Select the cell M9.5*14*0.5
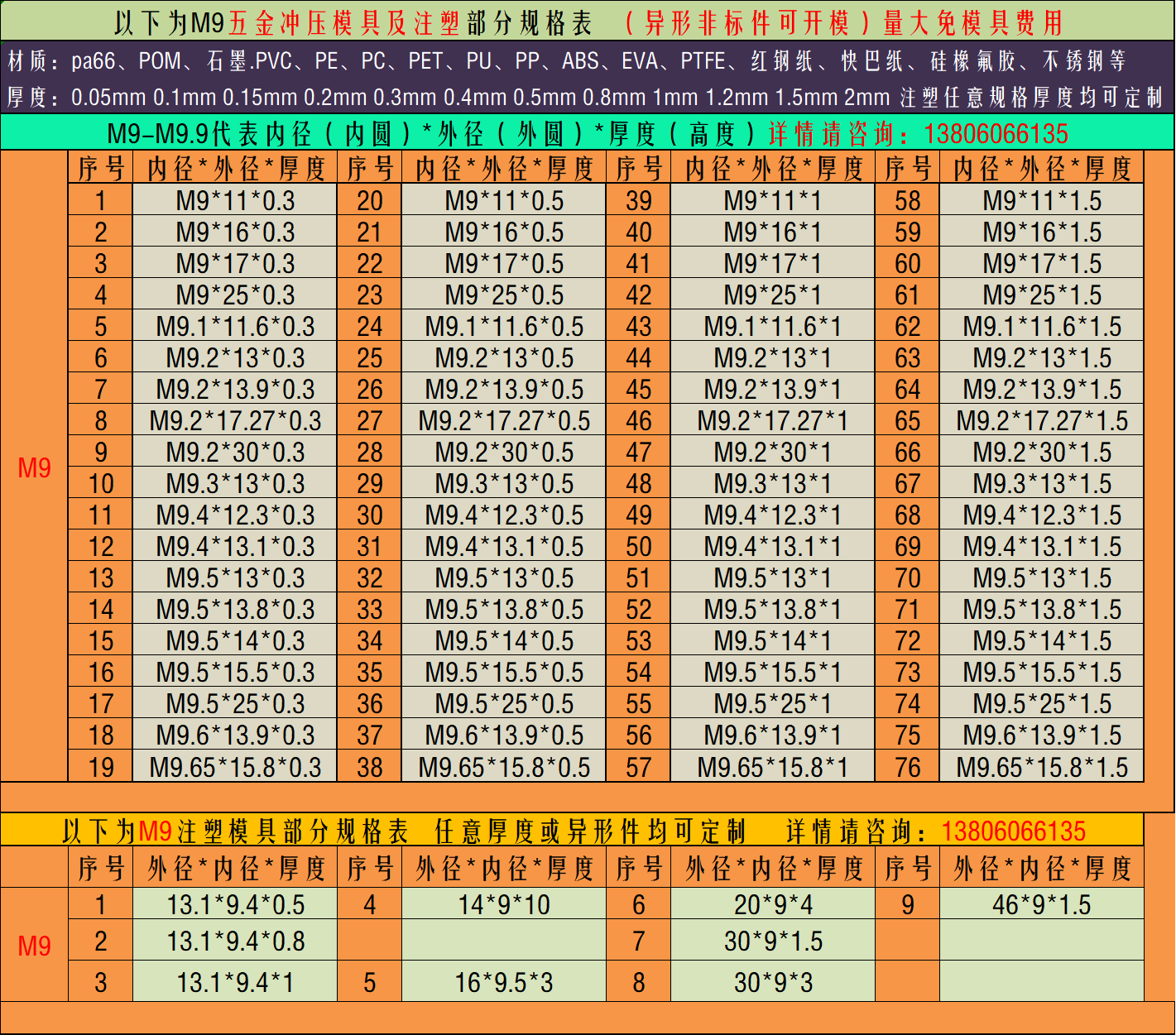Viewport: 1176px width, 1035px height. point(504,640)
